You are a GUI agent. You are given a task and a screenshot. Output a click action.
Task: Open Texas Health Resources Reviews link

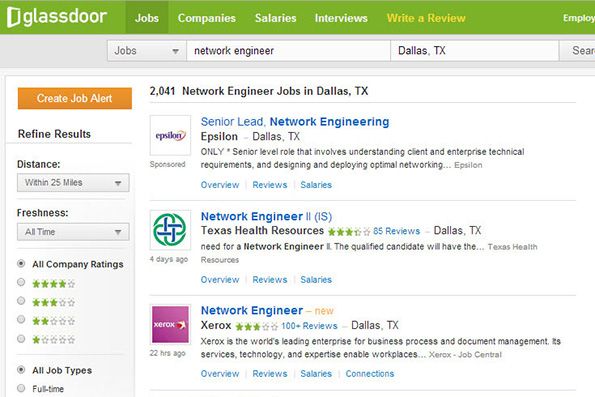click(x=270, y=280)
